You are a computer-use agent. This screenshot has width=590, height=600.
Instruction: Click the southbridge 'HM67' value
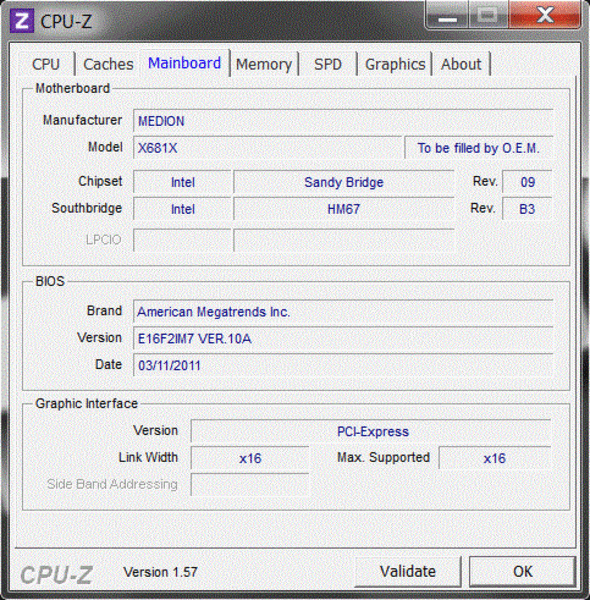pyautogui.click(x=344, y=209)
